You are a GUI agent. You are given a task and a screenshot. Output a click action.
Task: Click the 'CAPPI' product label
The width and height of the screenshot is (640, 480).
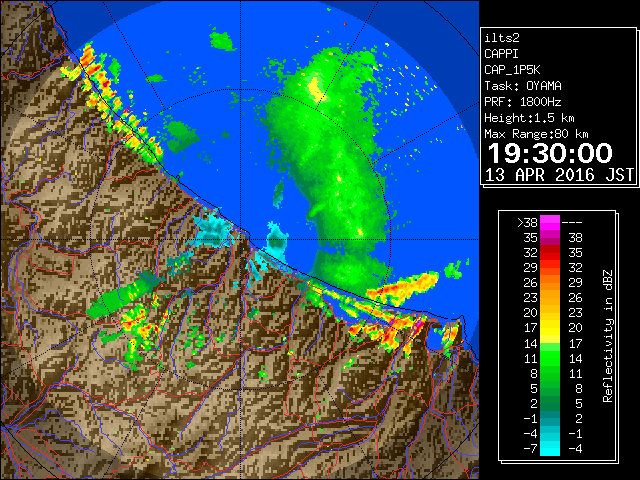(501, 54)
